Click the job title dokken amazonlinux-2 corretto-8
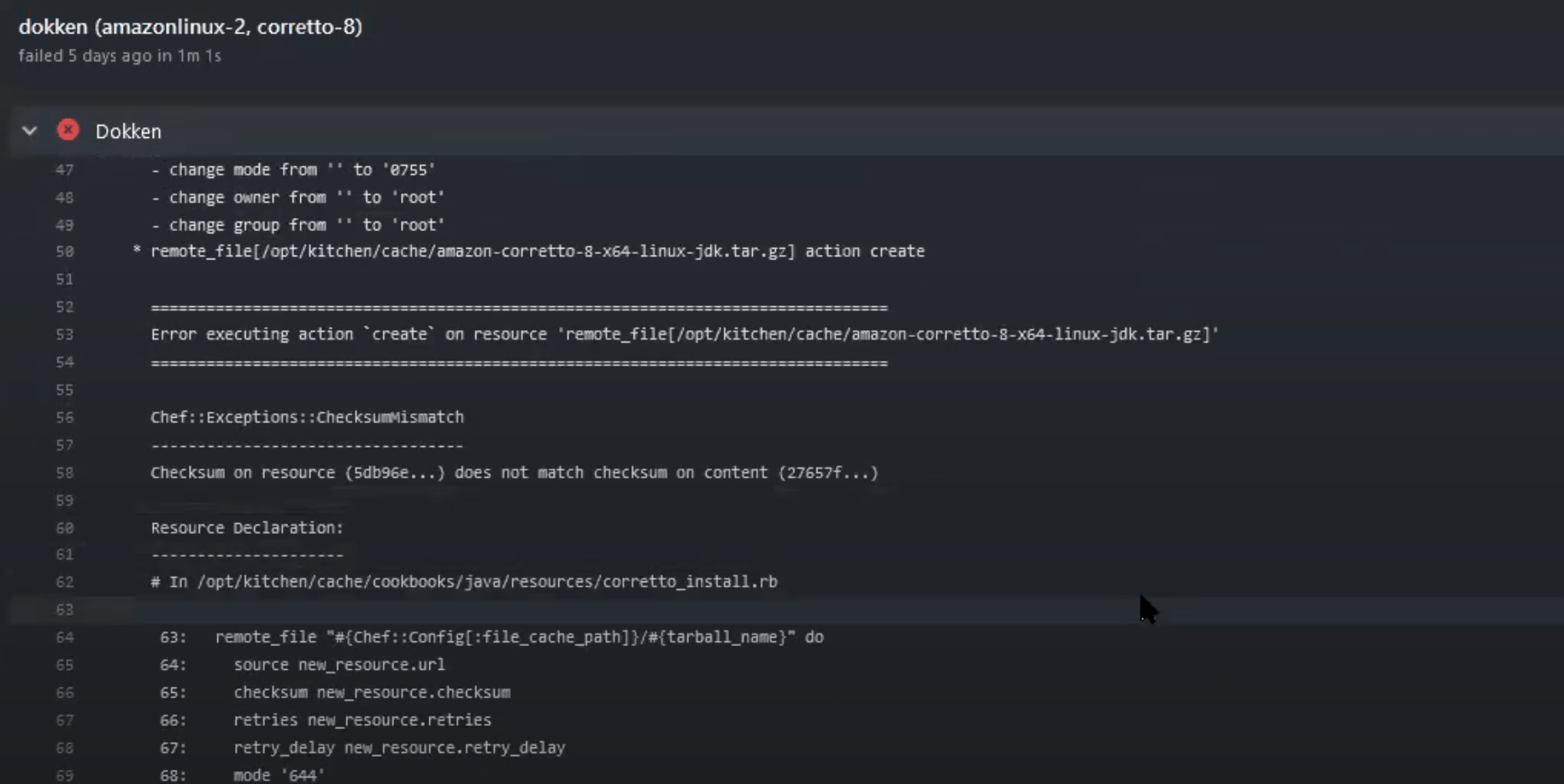This screenshot has width=1564, height=784. click(190, 27)
